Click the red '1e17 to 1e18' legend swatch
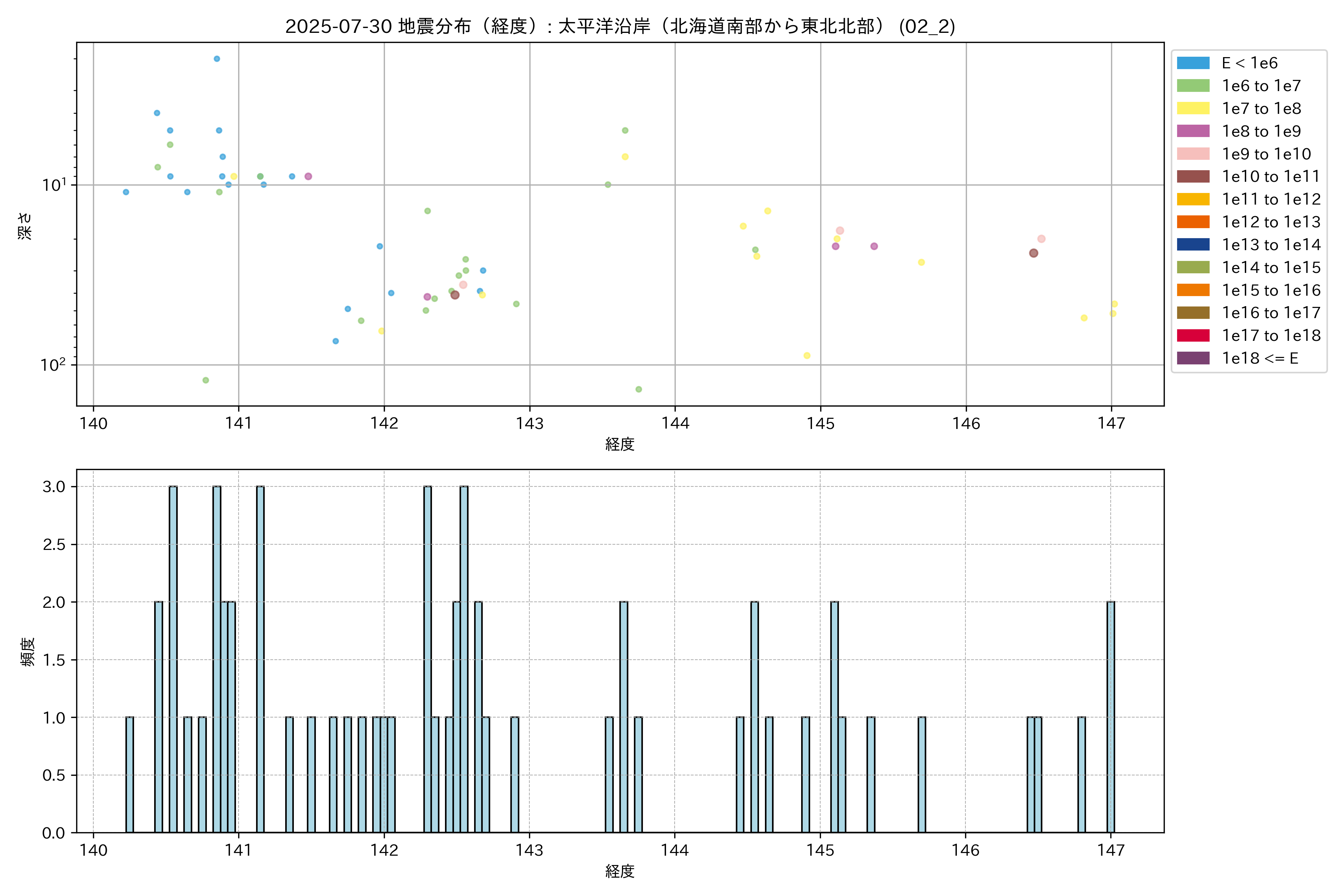Image resolution: width=1344 pixels, height=896 pixels. 1192,335
